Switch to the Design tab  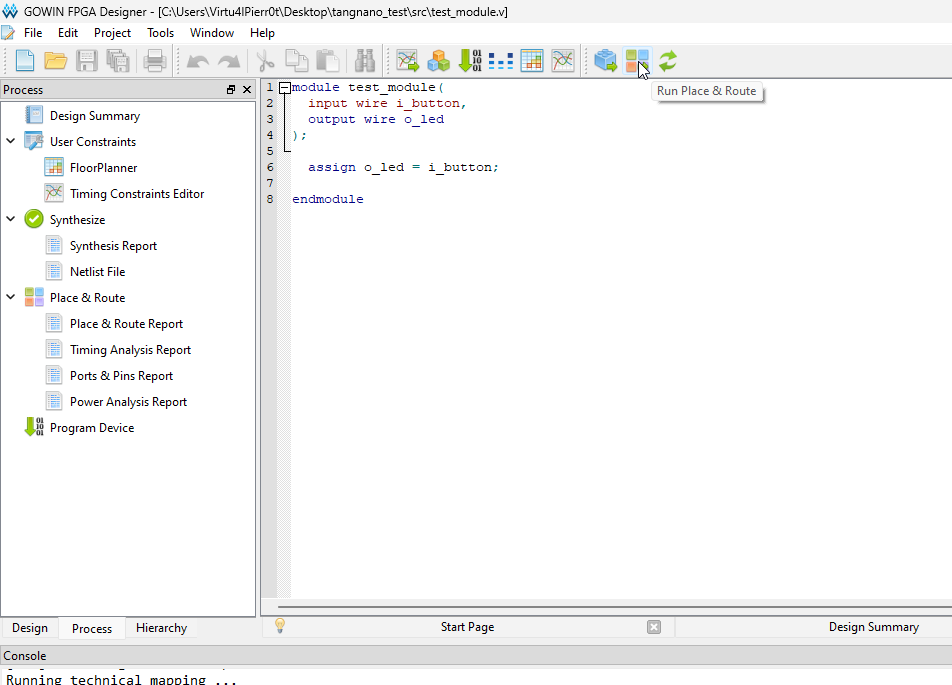(30, 628)
